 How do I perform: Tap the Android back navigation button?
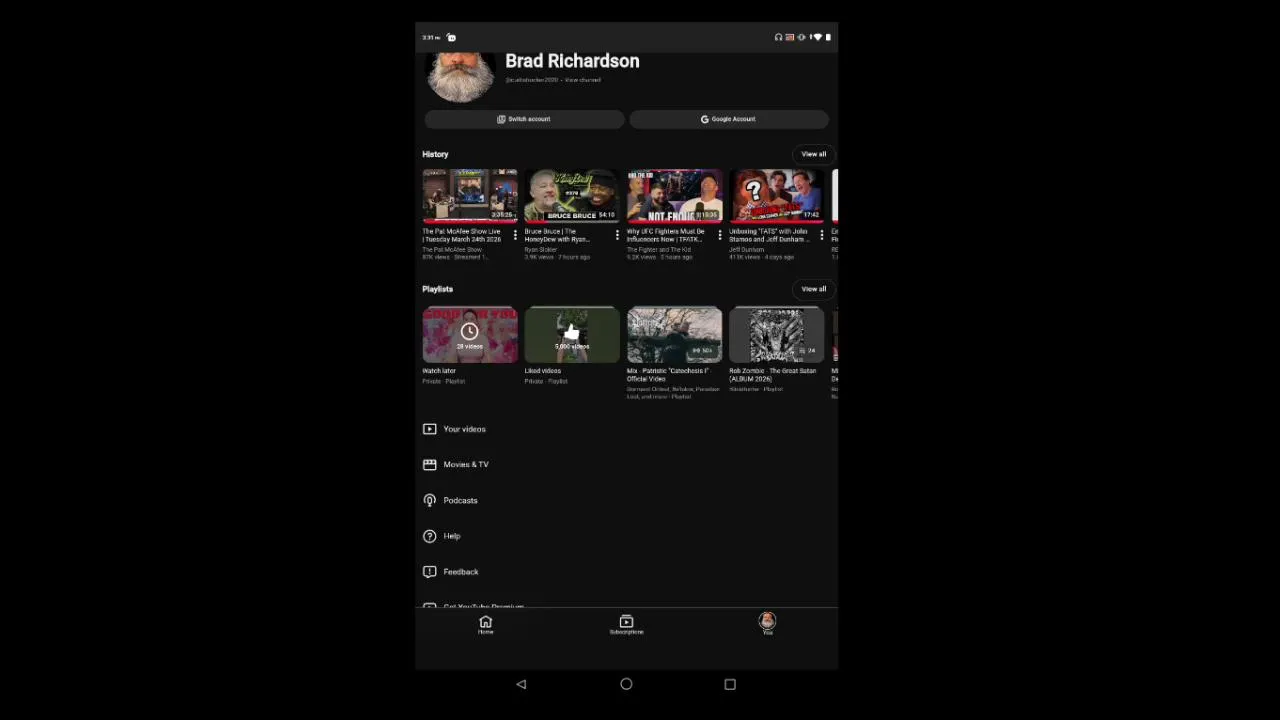click(x=521, y=684)
